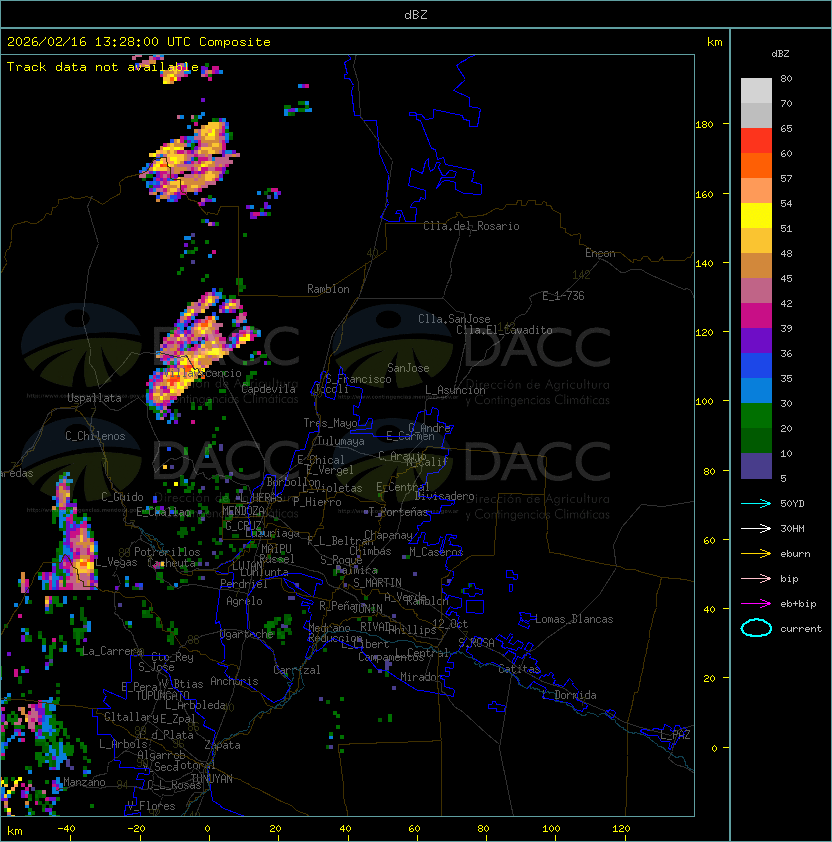Click the 'Encon' map label

point(600,253)
